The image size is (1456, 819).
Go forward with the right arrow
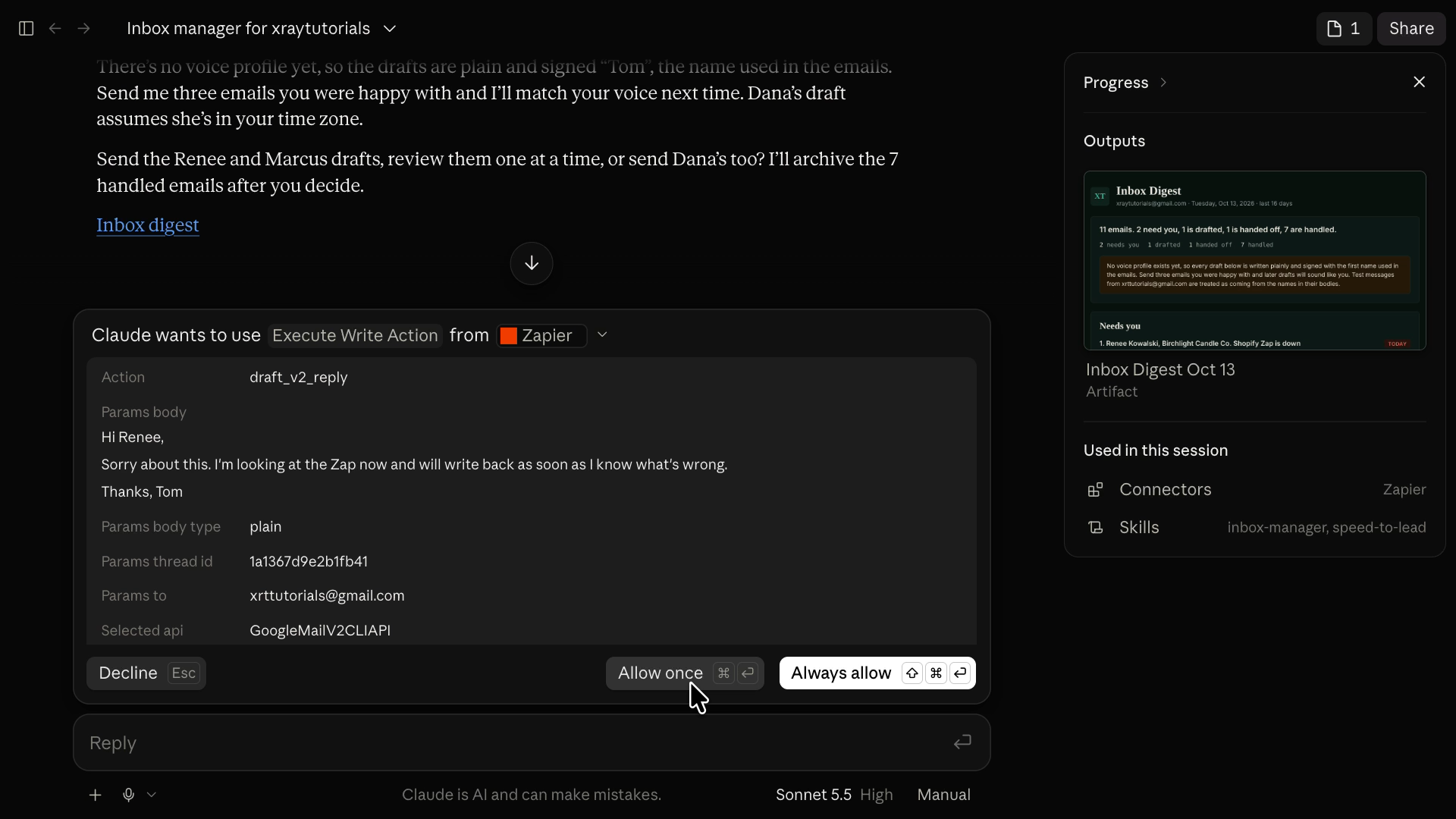[83, 29]
